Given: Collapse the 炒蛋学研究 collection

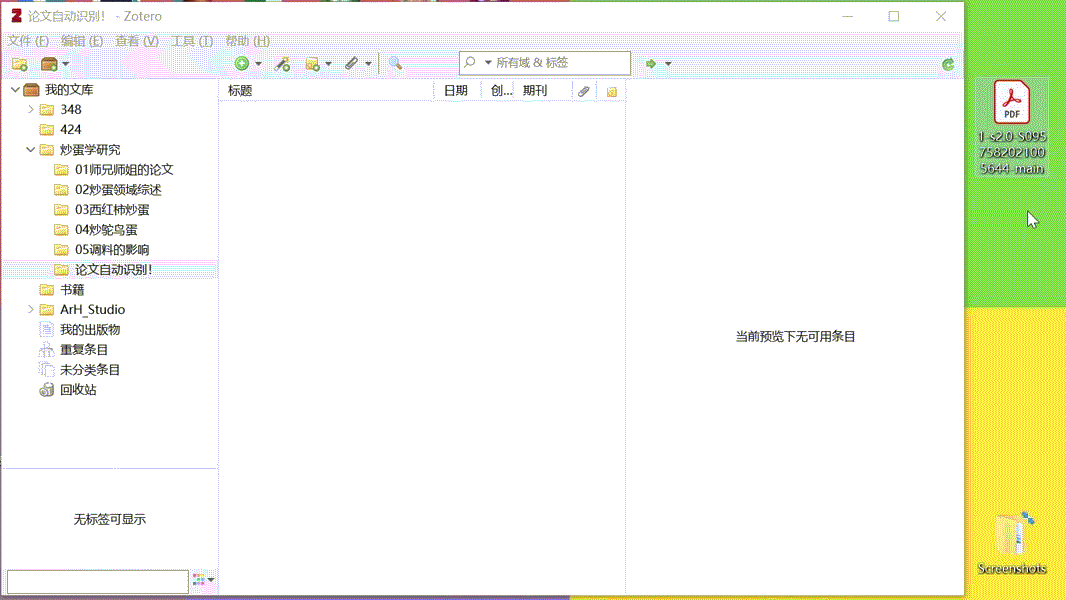Looking at the screenshot, I should (x=30, y=150).
